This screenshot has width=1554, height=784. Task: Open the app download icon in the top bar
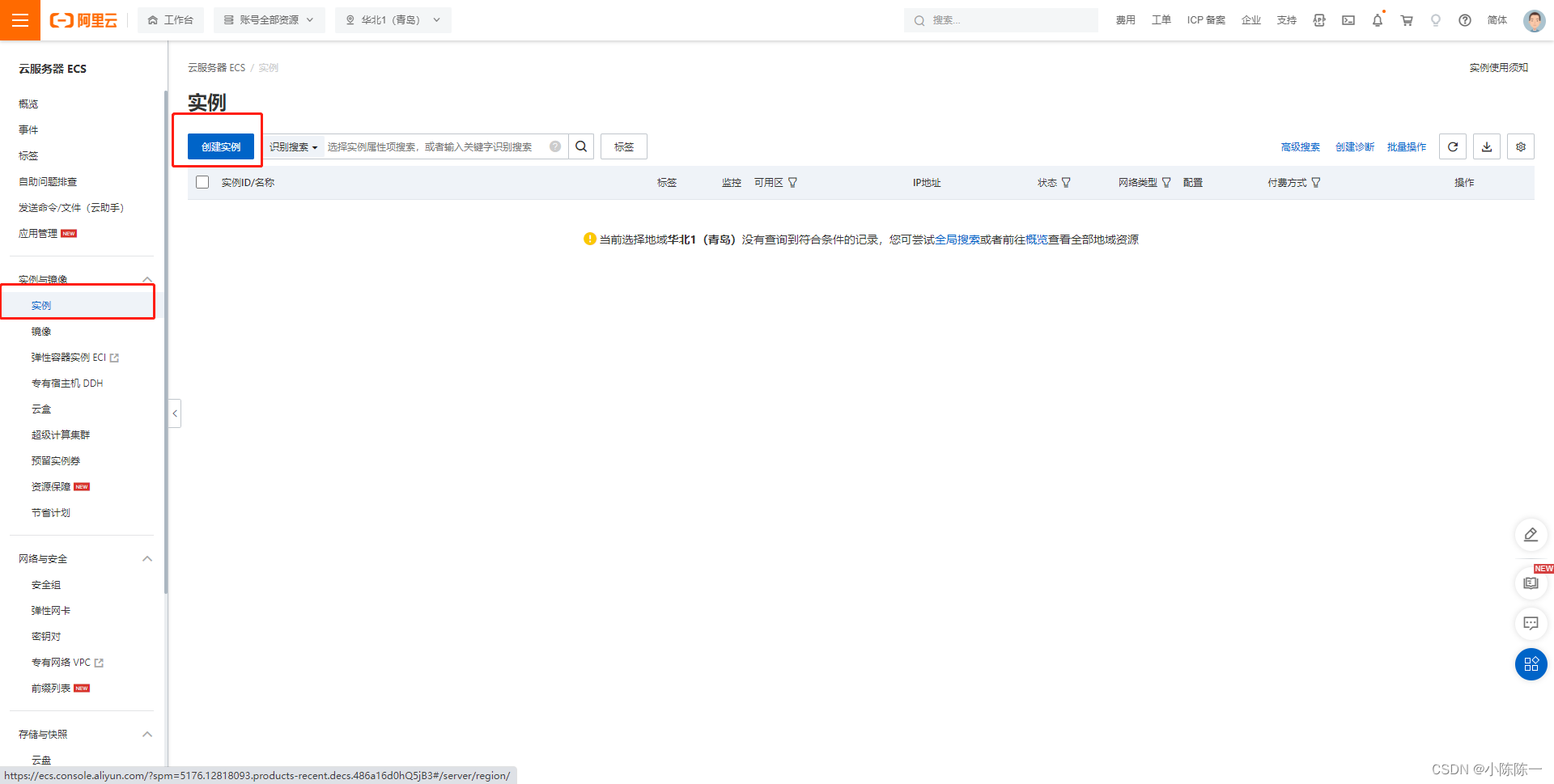(1319, 20)
